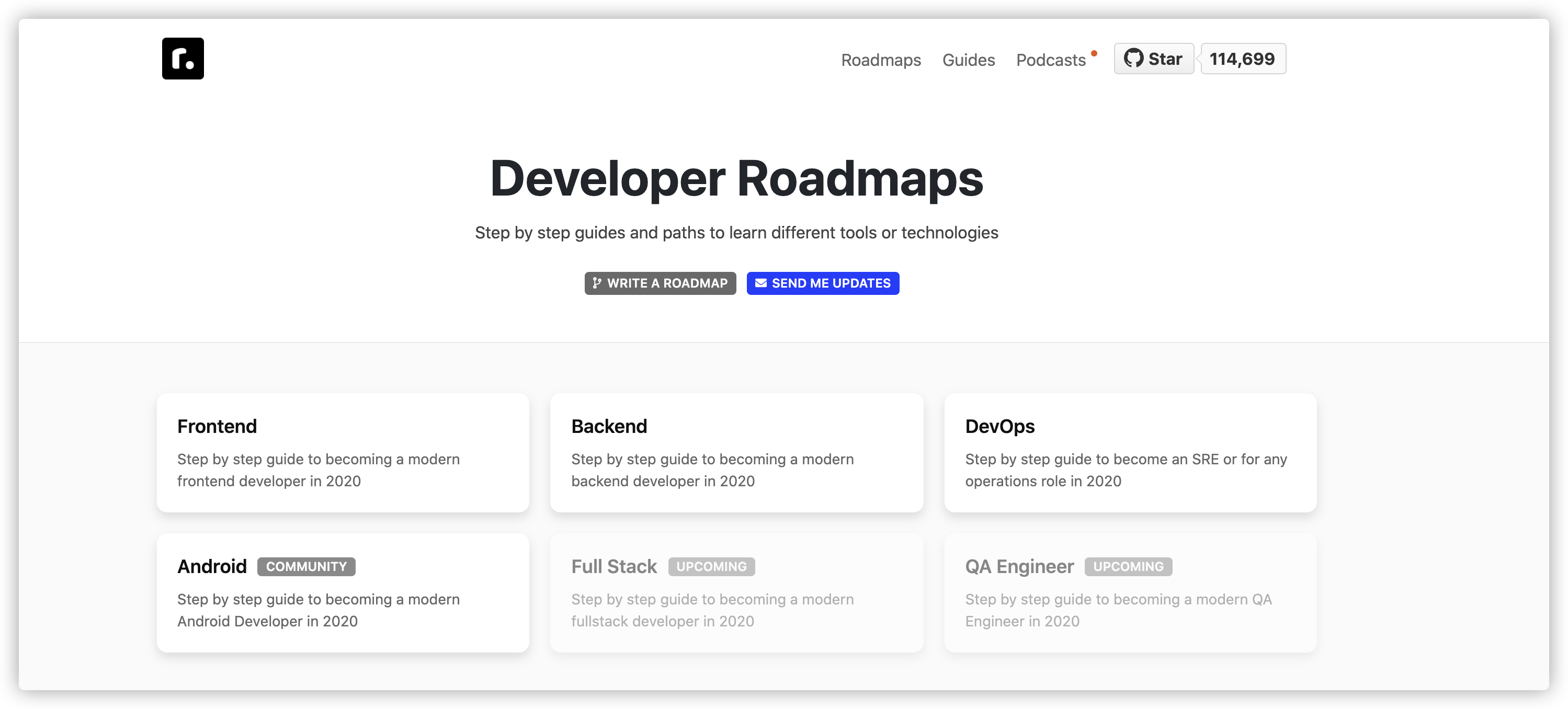Open the Podcasts nav link
The width and height of the screenshot is (1568, 709).
pos(1050,60)
